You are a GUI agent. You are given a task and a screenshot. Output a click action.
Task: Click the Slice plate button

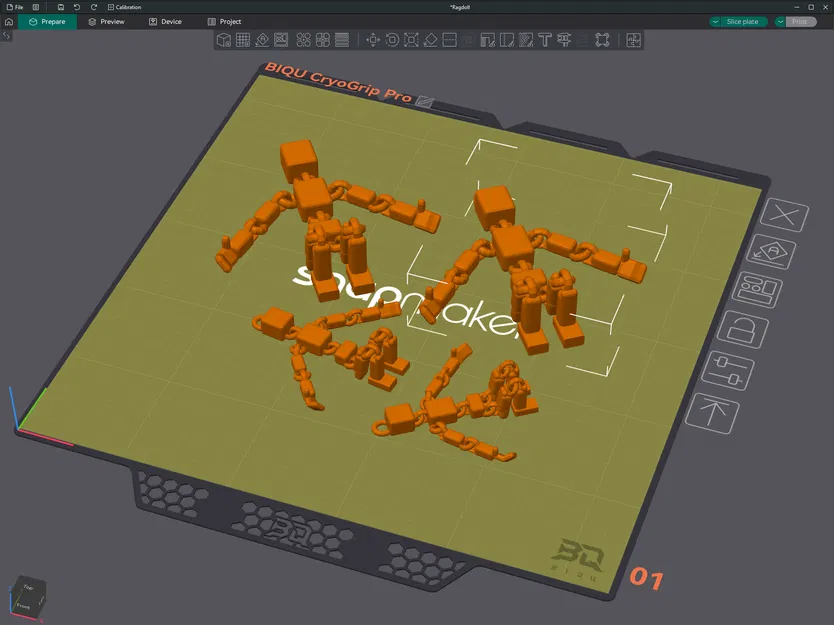tap(743, 22)
